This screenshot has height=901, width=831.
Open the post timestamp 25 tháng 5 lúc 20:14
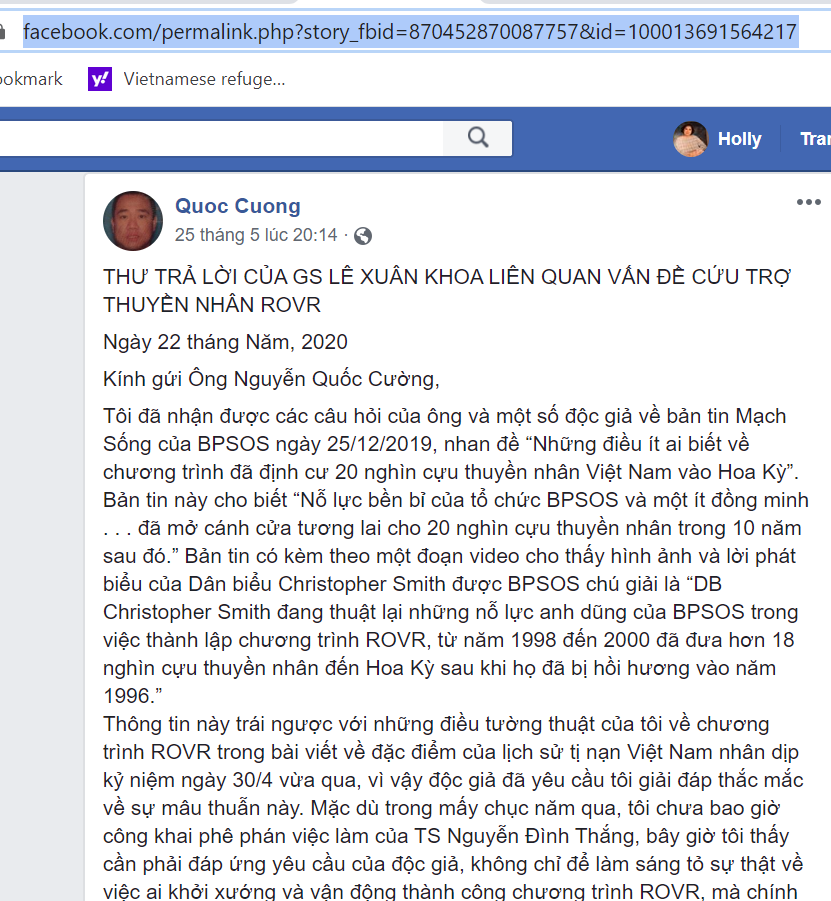coord(256,235)
